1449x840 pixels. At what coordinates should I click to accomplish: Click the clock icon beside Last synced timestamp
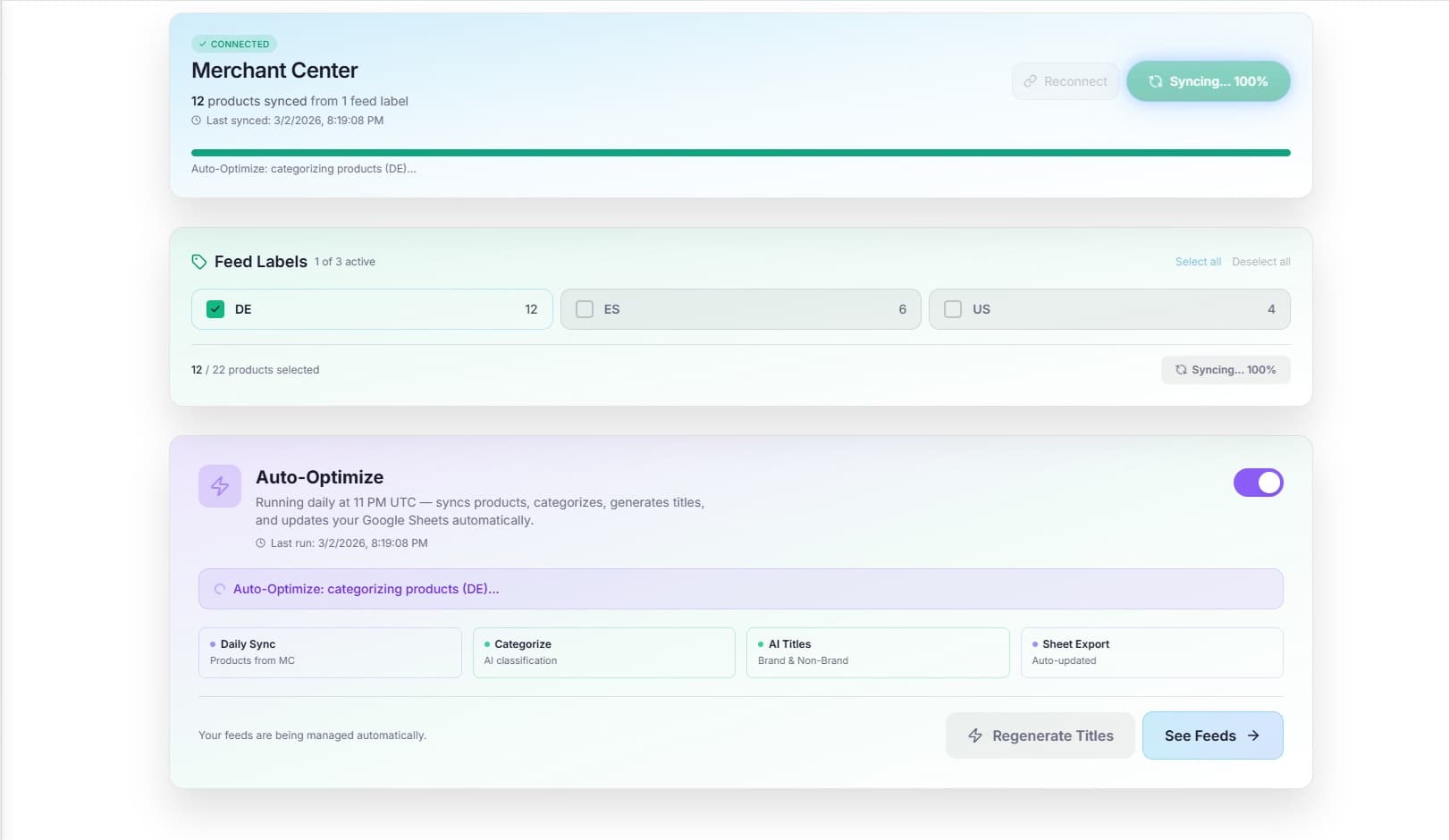tap(197, 120)
